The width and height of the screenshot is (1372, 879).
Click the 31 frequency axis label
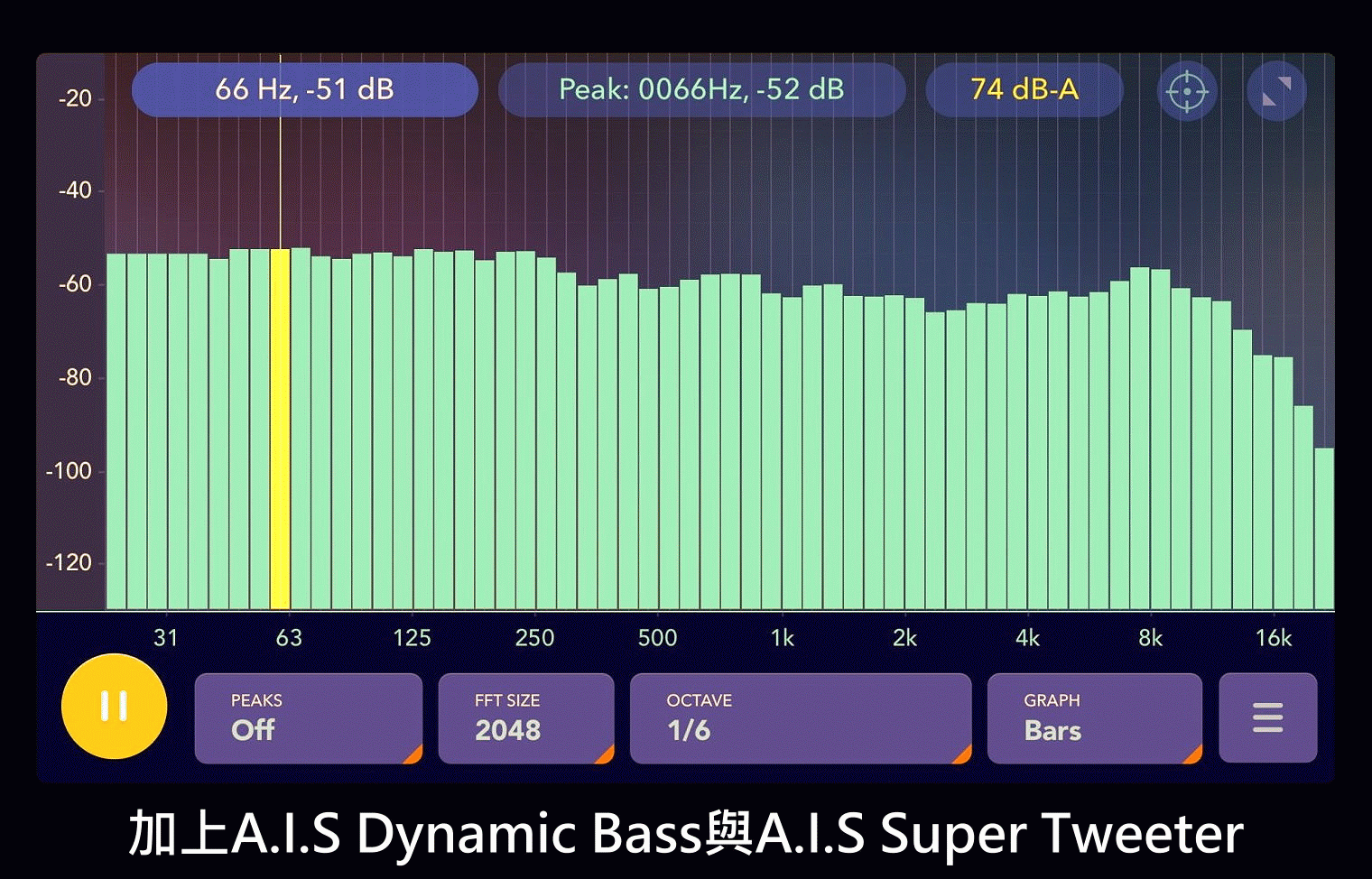tap(166, 638)
